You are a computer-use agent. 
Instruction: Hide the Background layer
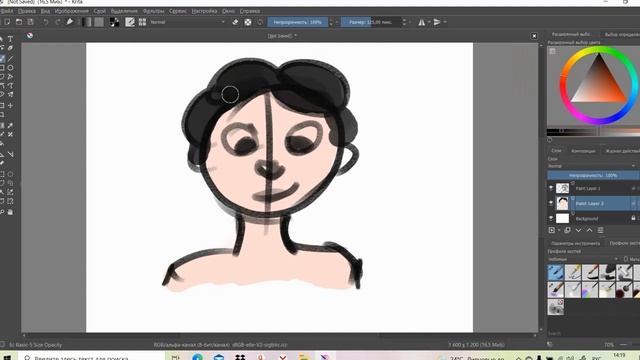pos(551,218)
